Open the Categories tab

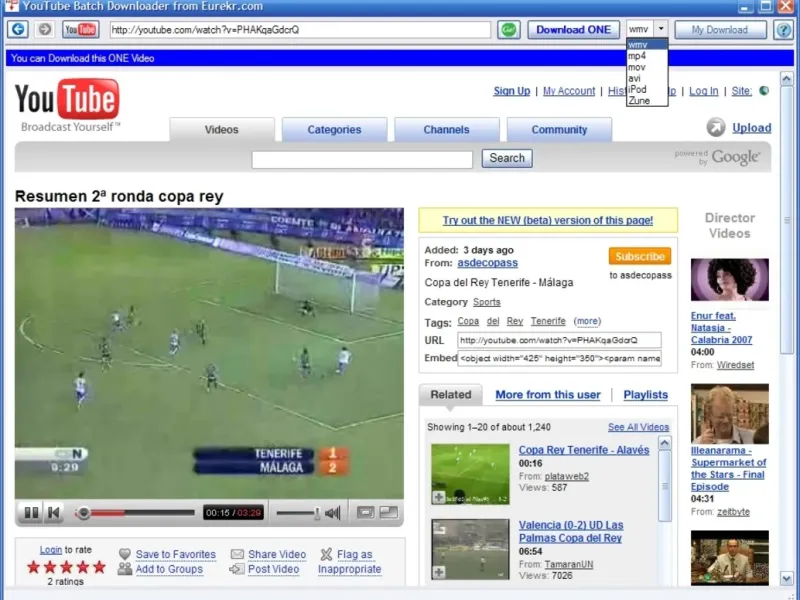(334, 130)
